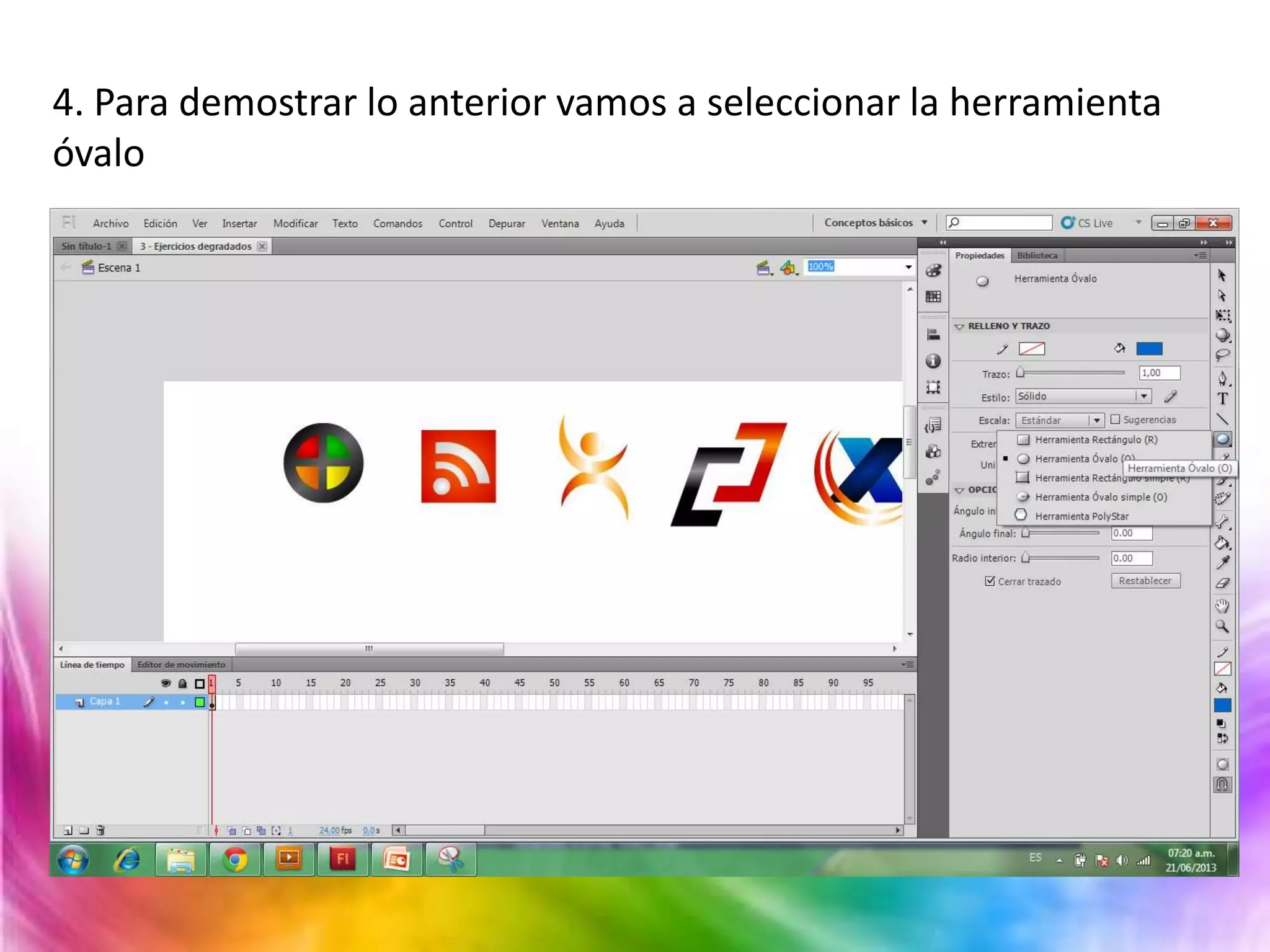Screen dimensions: 1270x952
Task: Select the Subselection tool
Action: [1222, 296]
